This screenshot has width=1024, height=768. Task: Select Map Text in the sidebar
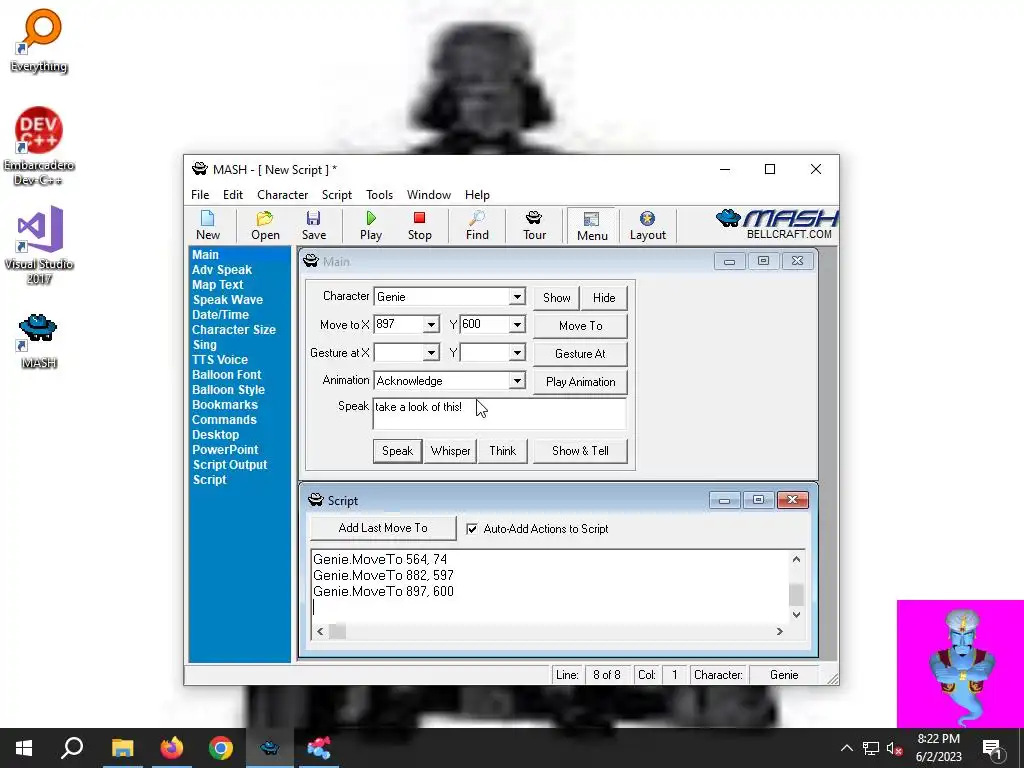click(217, 285)
